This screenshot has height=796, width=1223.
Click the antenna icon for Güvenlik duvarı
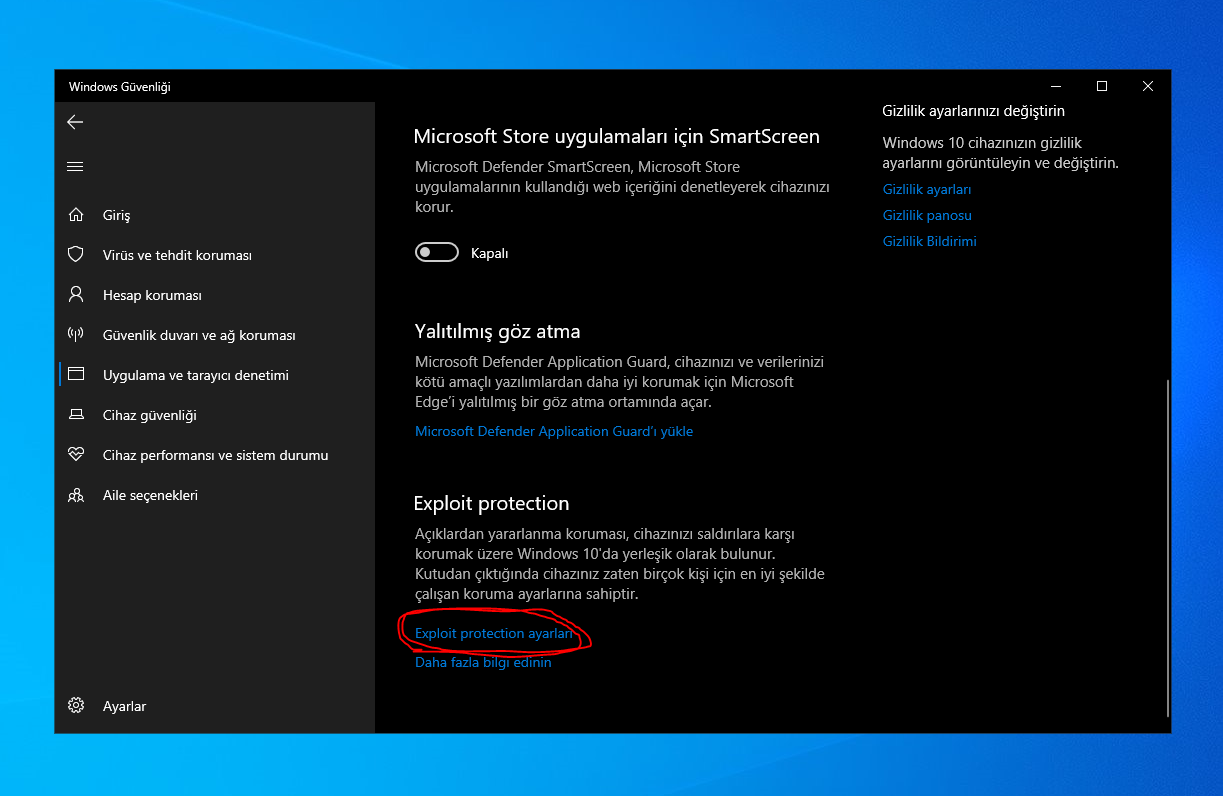point(75,335)
